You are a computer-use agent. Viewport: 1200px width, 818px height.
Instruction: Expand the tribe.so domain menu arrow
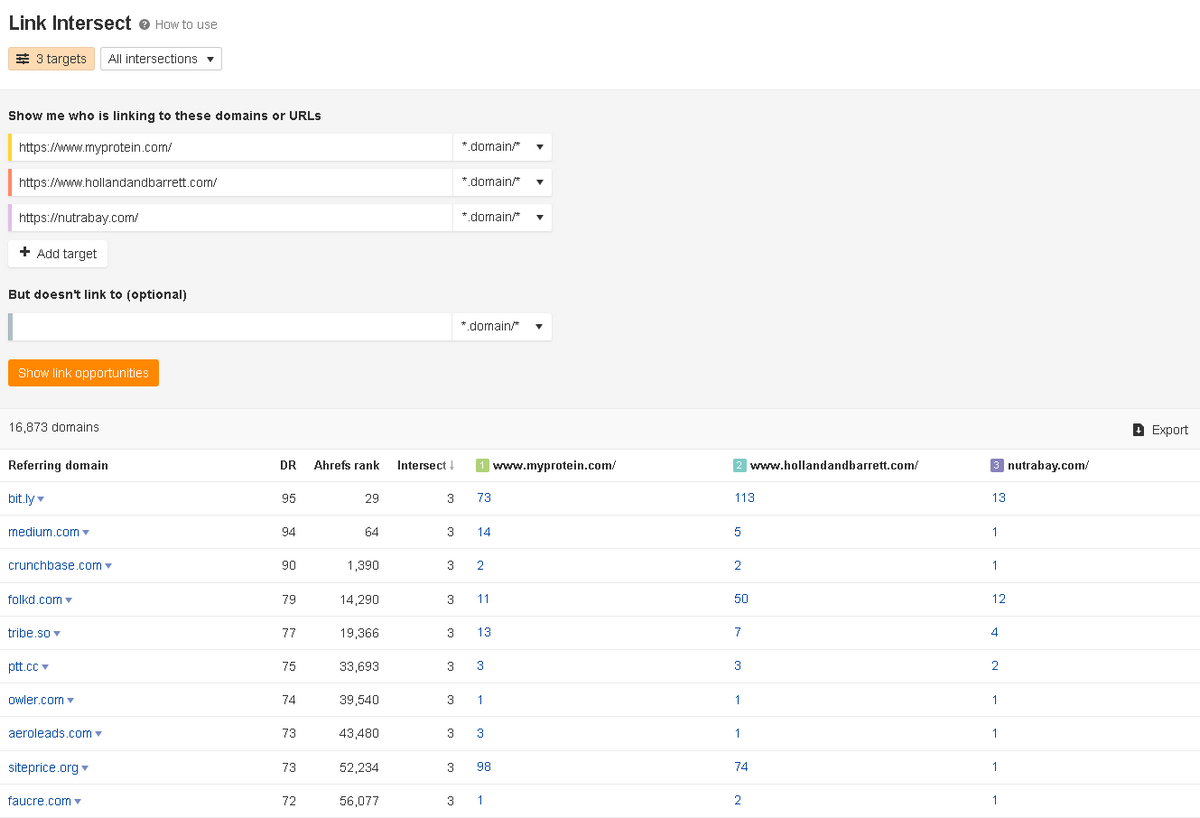(57, 634)
